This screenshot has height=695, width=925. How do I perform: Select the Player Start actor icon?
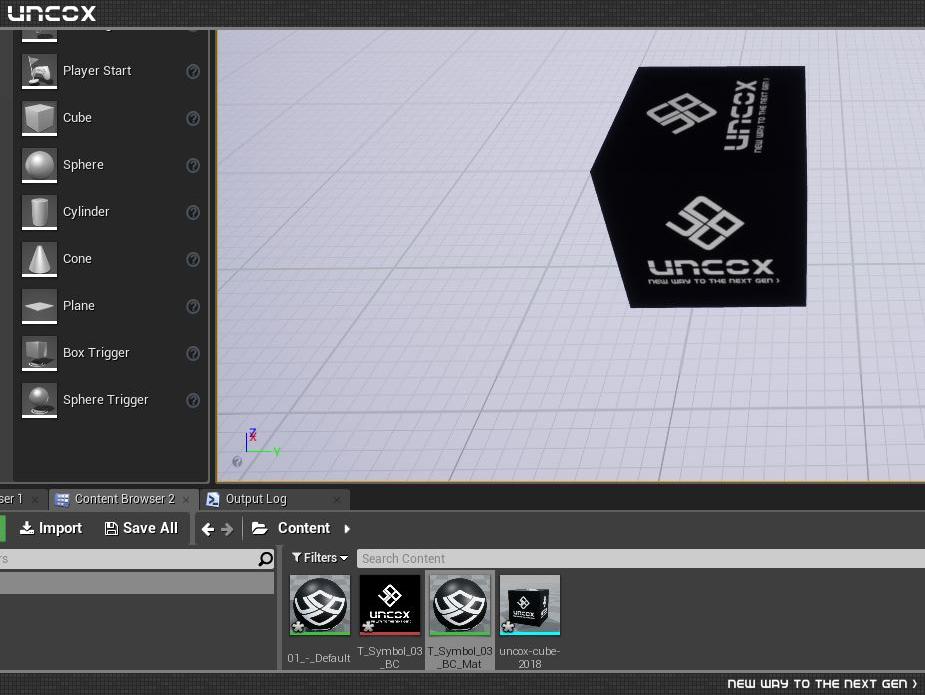(x=39, y=71)
